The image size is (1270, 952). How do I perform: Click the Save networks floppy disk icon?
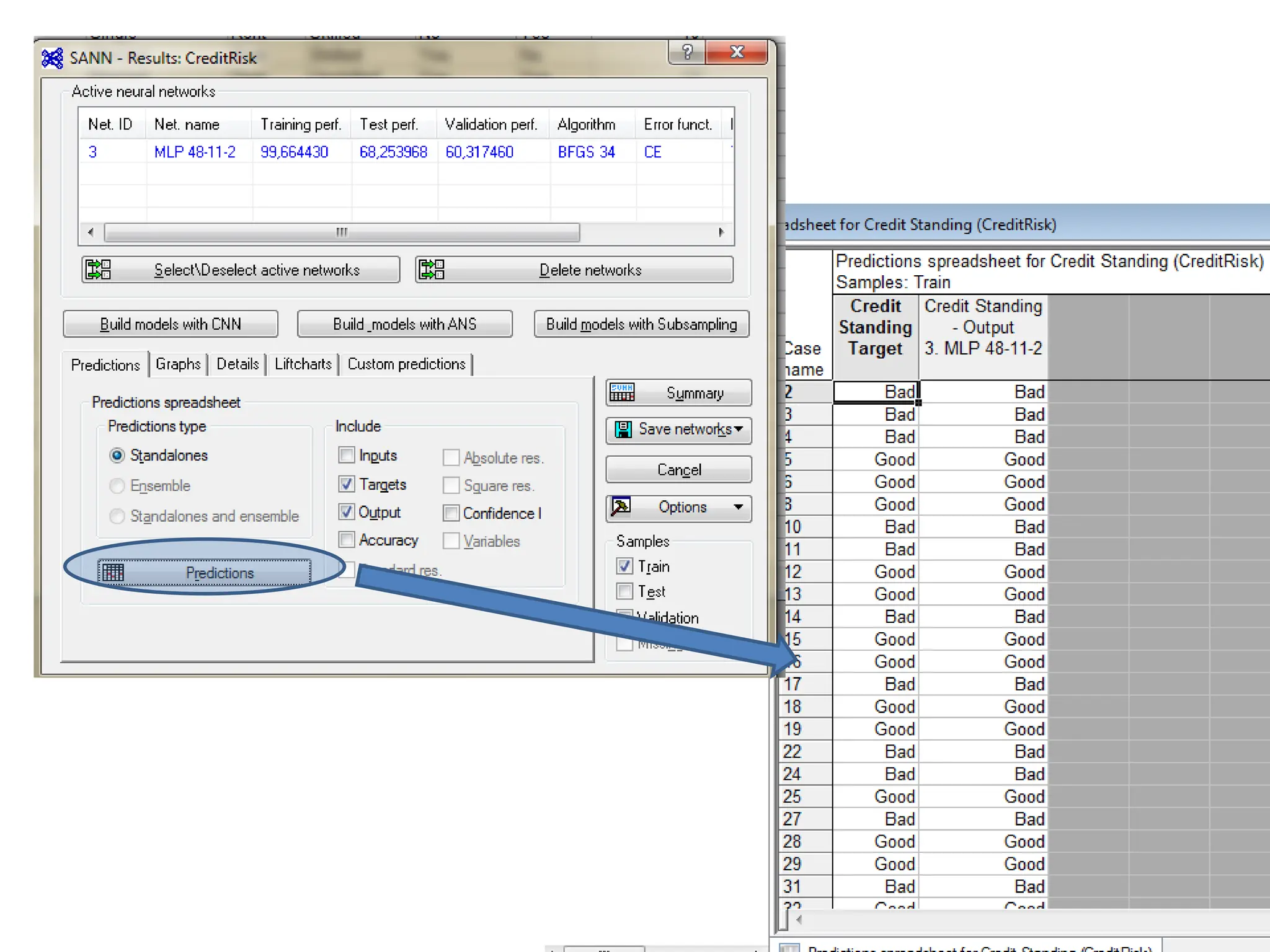[623, 429]
